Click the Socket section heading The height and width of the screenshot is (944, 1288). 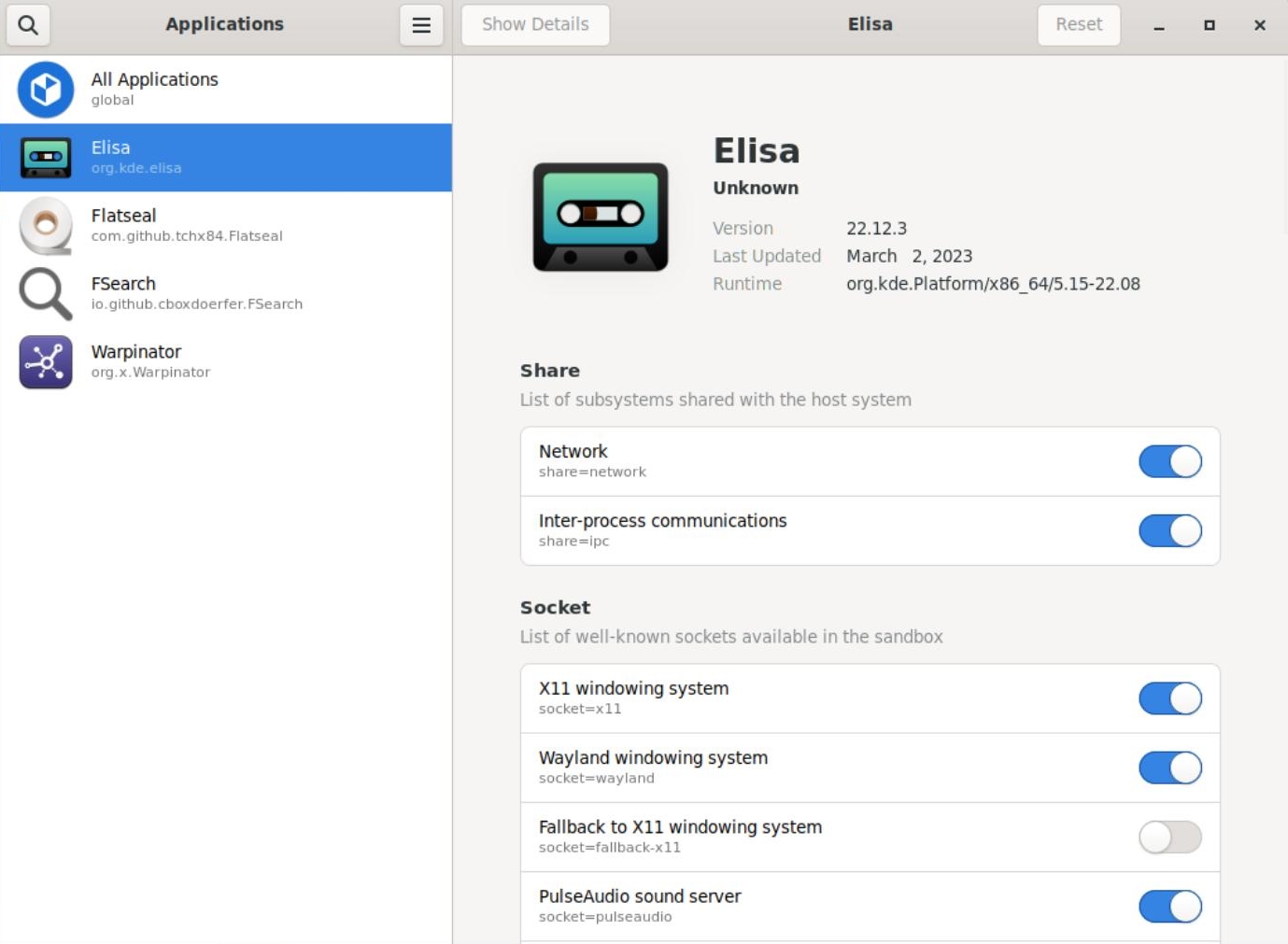(555, 608)
